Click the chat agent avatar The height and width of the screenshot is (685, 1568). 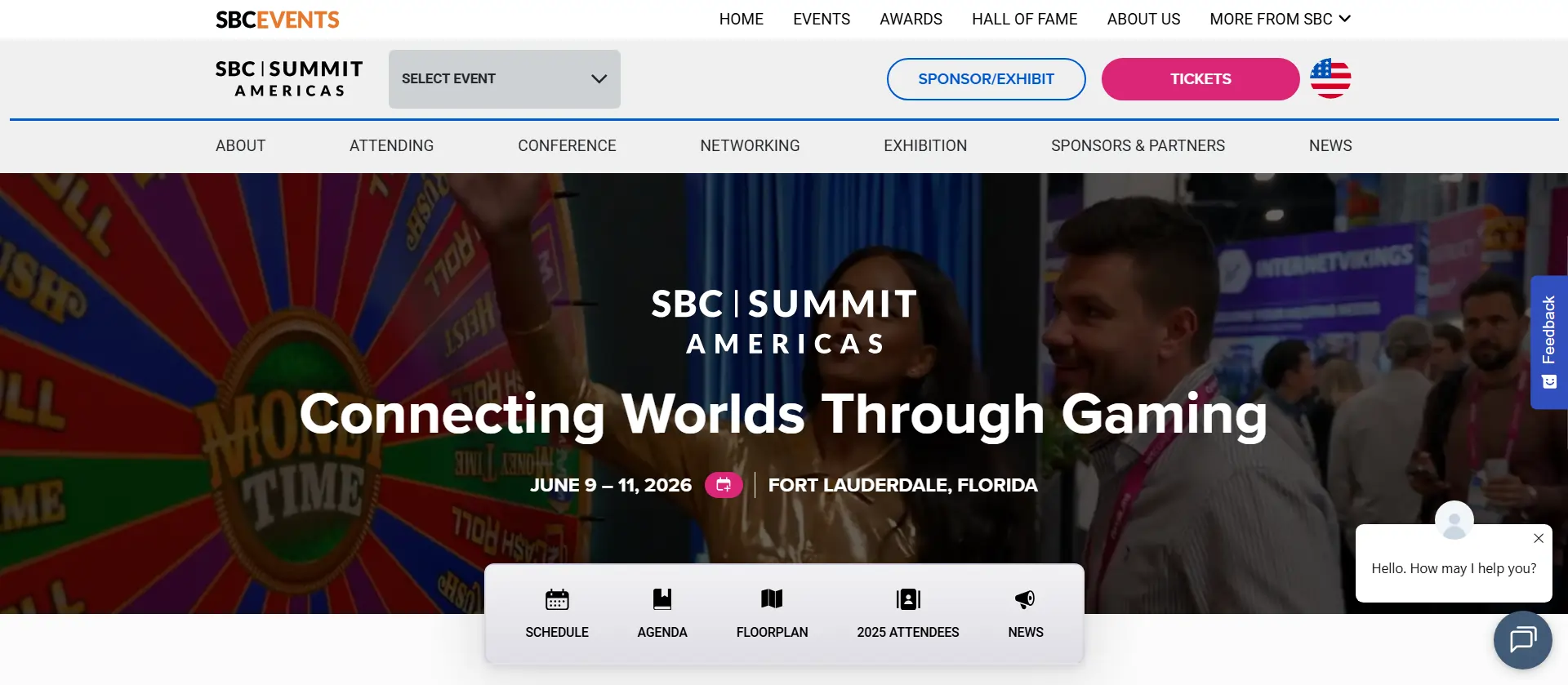click(1454, 520)
